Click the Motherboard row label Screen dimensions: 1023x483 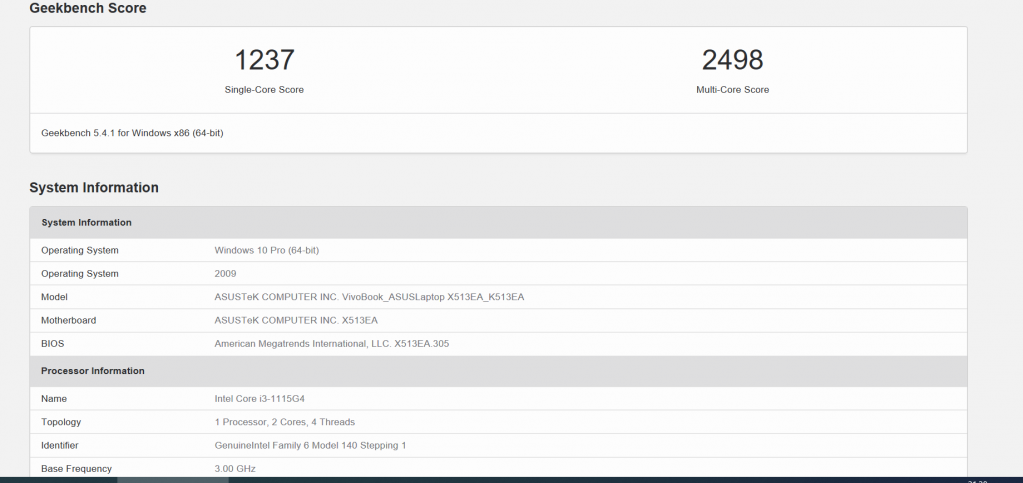point(69,320)
